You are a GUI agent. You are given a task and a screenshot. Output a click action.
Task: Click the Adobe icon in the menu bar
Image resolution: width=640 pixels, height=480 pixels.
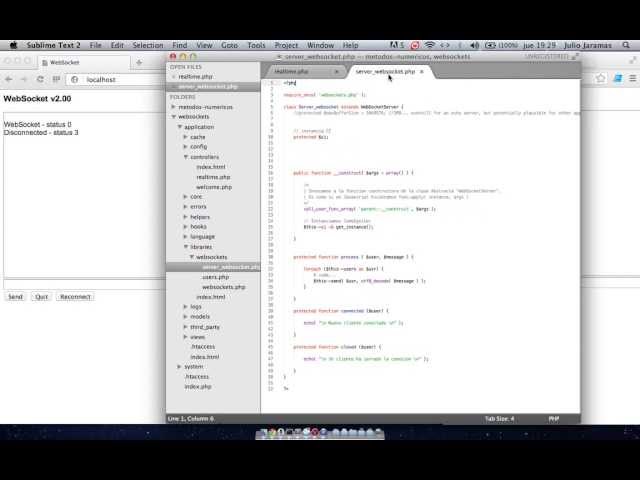[x=394, y=45]
